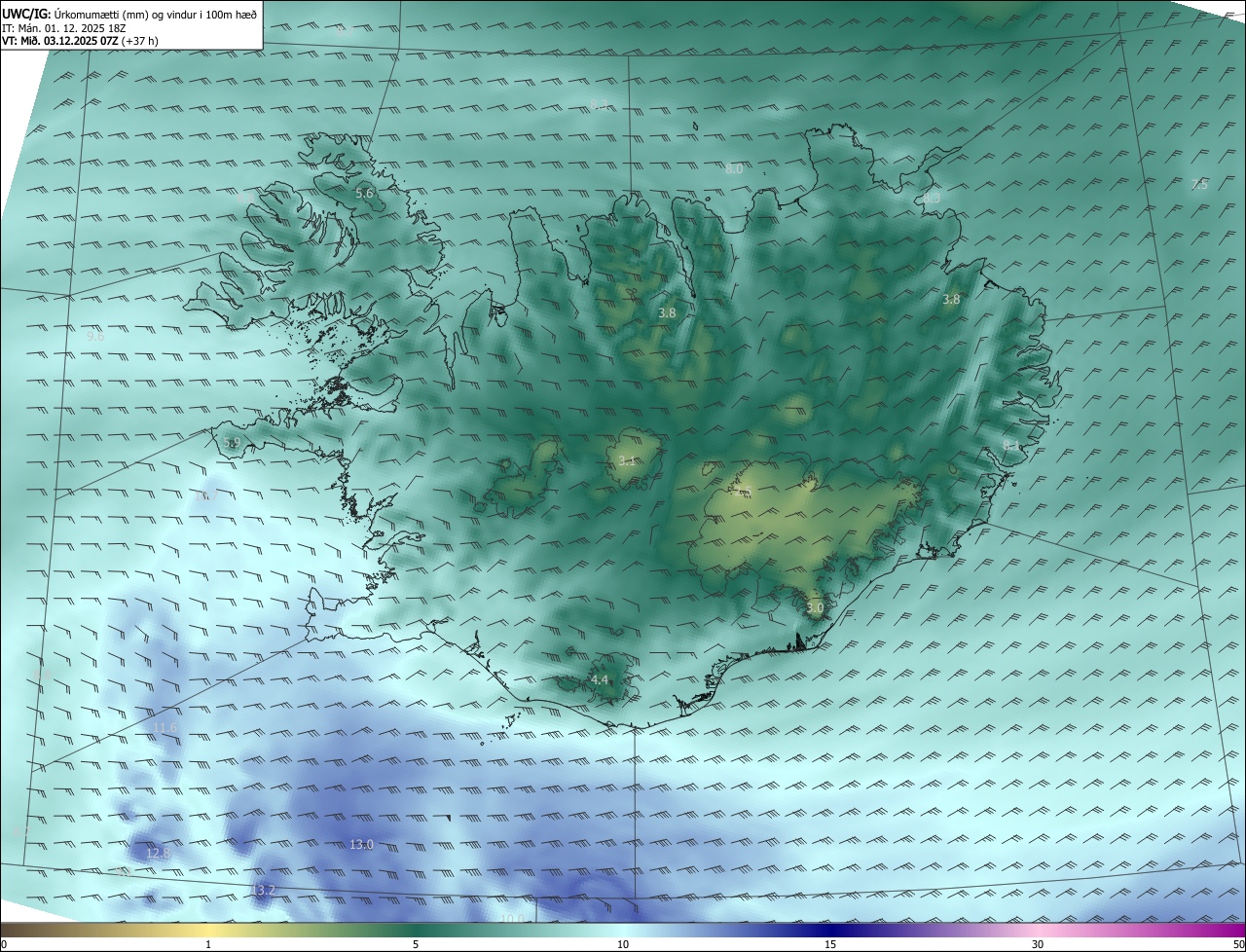Click the 30 tick label on the color scale
Viewport: 1246px width, 952px height.
(x=1038, y=945)
